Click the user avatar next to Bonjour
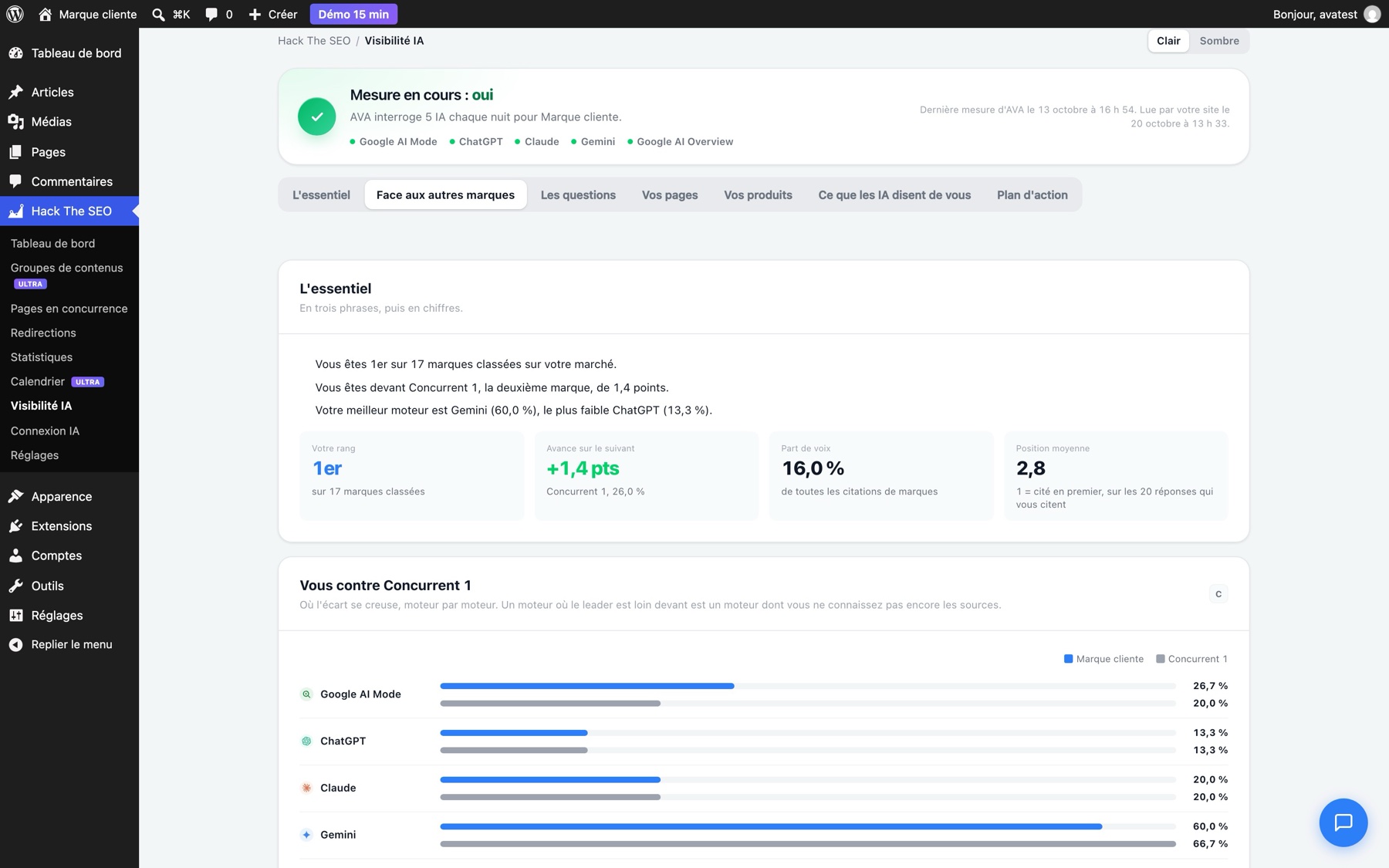 pos(1372,14)
